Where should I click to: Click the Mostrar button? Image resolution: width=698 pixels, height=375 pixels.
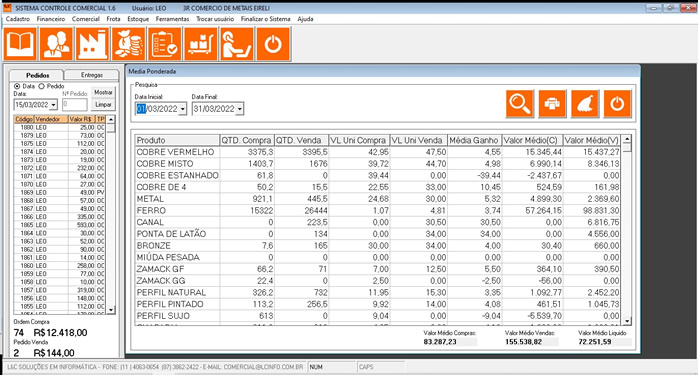pyautogui.click(x=103, y=92)
